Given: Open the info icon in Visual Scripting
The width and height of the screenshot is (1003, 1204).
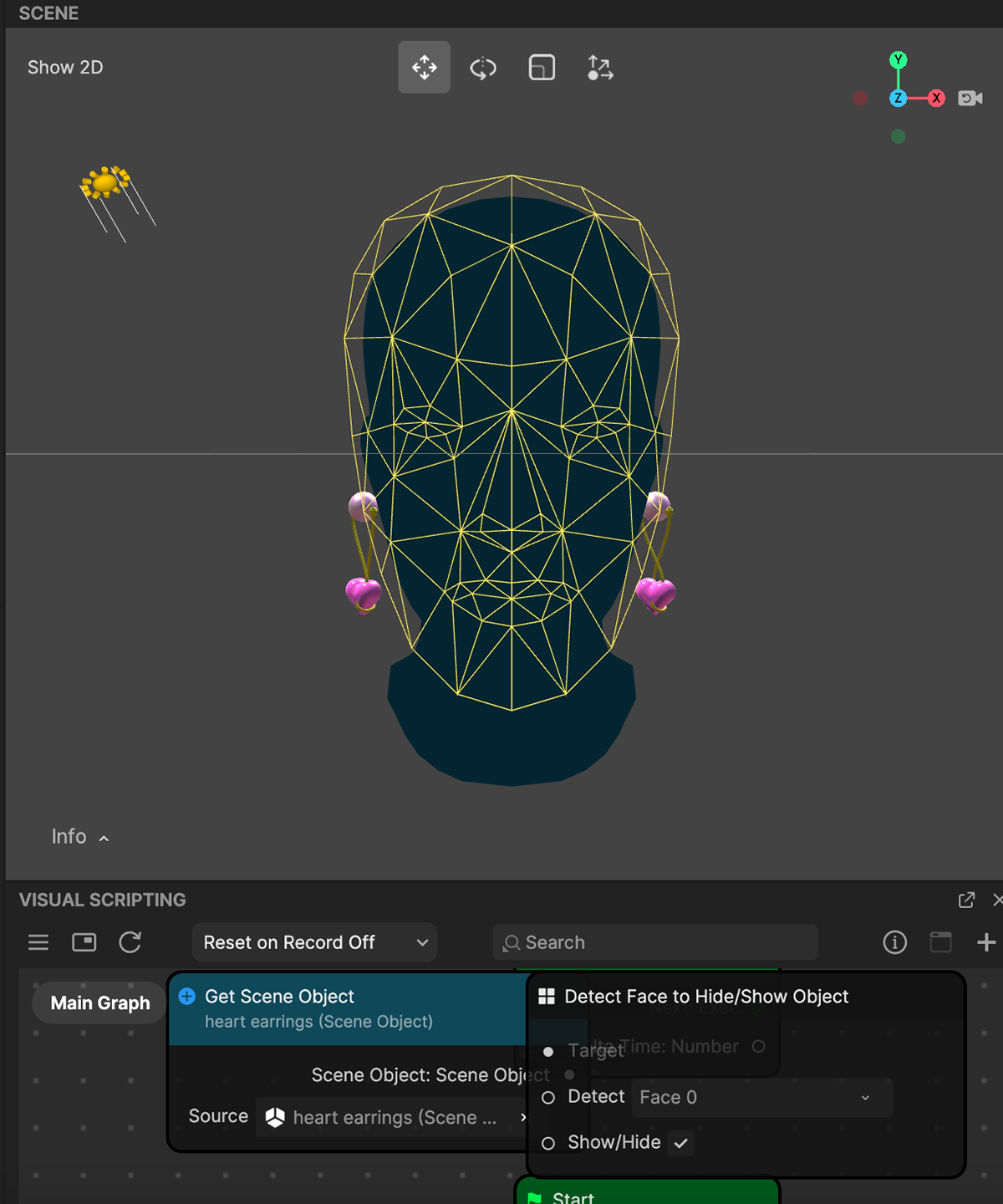Looking at the screenshot, I should 895,942.
